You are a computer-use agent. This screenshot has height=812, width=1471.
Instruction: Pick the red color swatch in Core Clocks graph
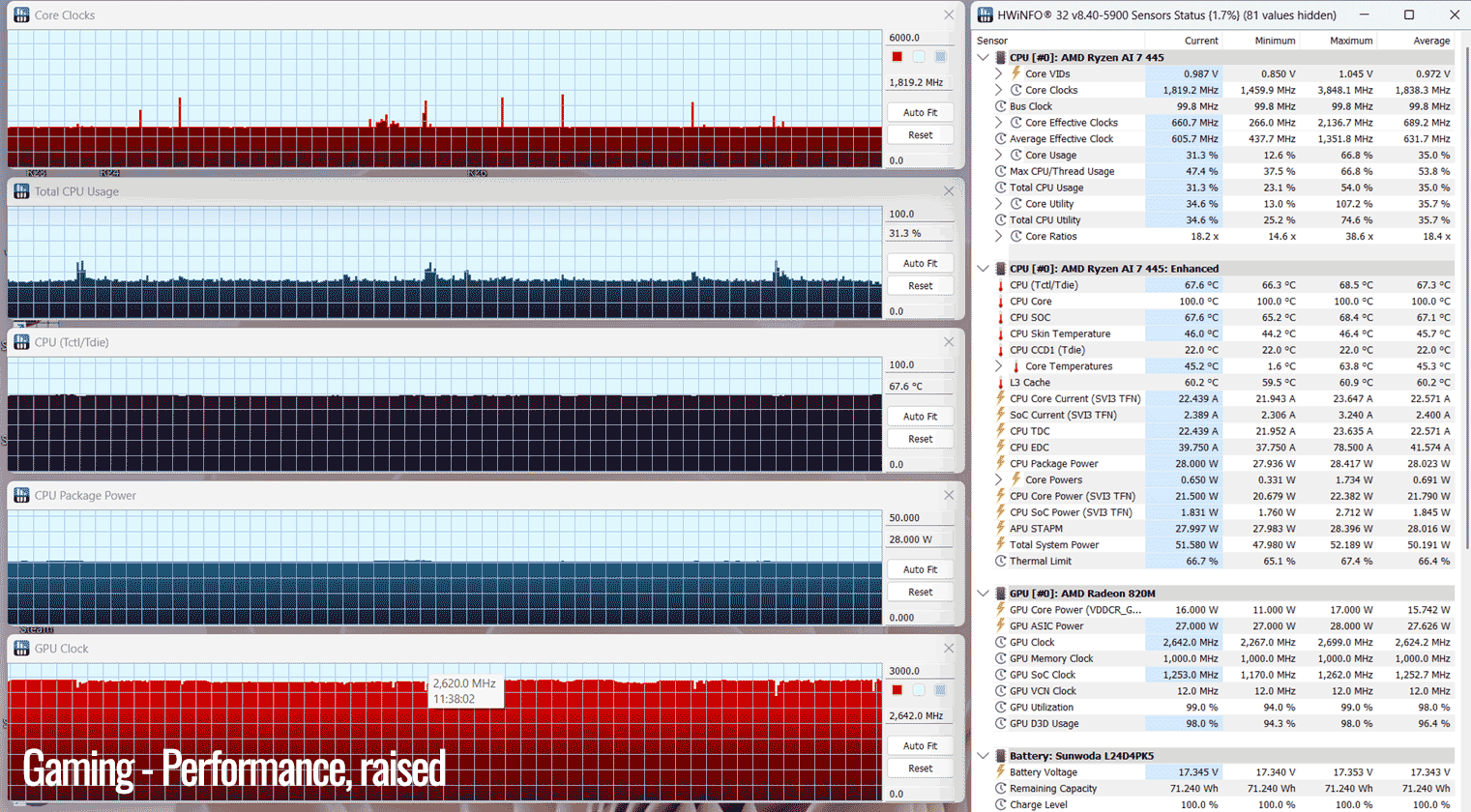897,57
